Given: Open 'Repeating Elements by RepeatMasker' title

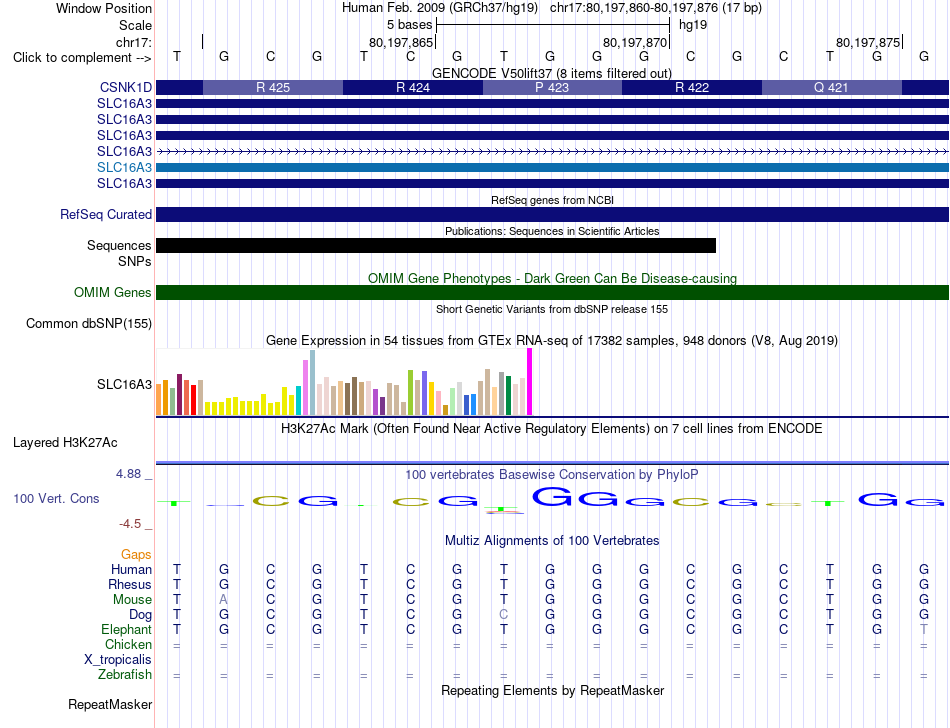Looking at the screenshot, I should [553, 690].
